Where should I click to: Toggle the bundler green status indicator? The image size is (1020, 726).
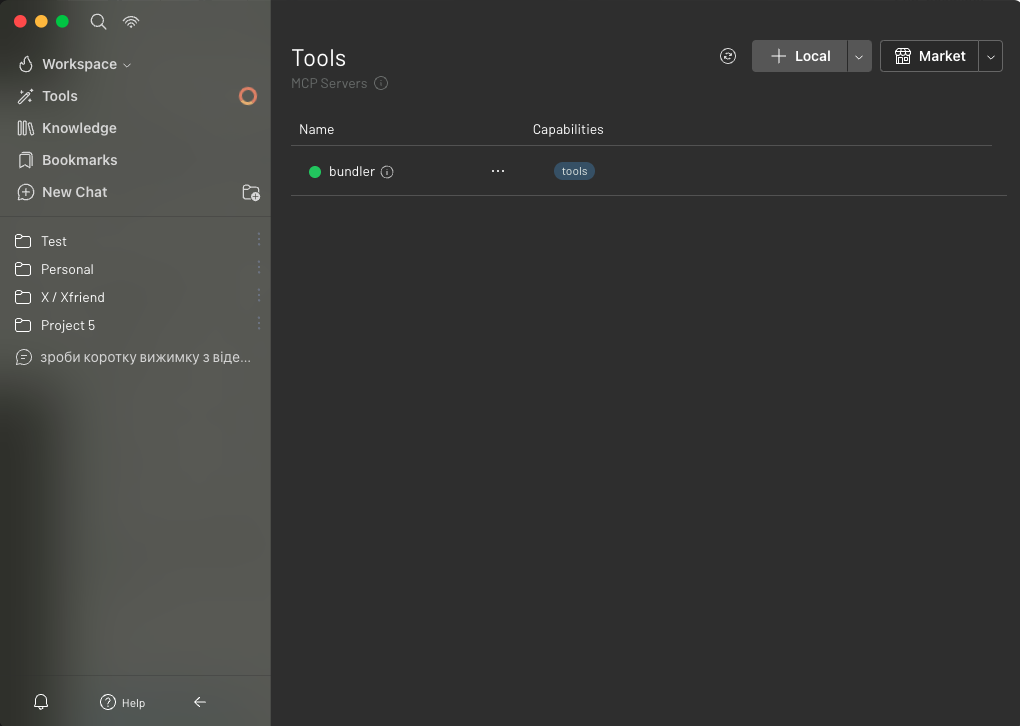(315, 172)
